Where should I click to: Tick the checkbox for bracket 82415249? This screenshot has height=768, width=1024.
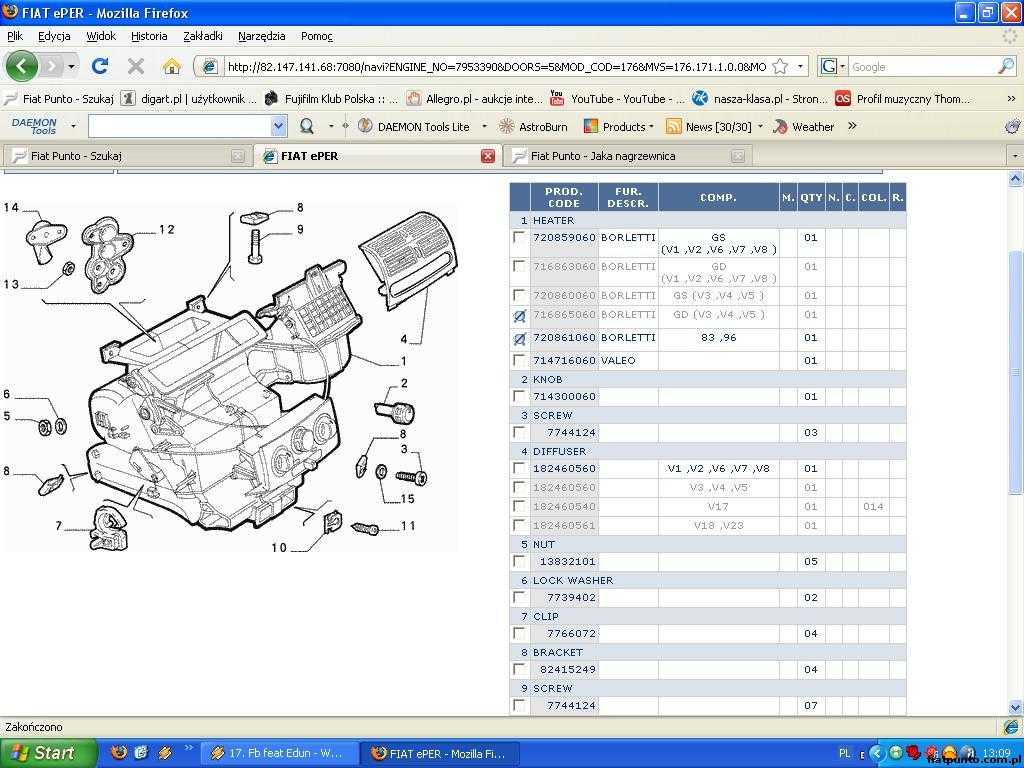(x=519, y=669)
